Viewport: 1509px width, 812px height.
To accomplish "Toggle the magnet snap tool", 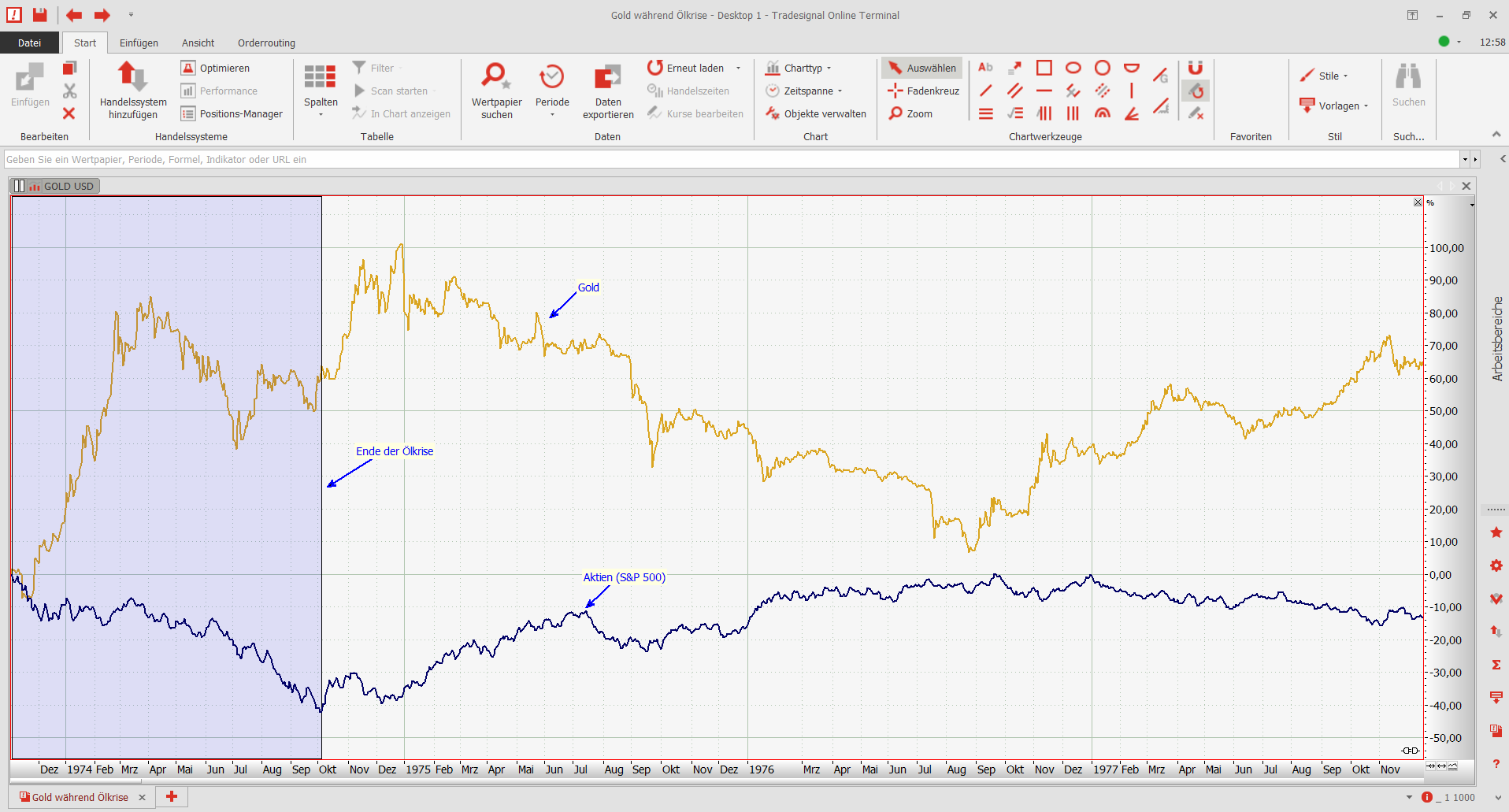I will point(1195,68).
